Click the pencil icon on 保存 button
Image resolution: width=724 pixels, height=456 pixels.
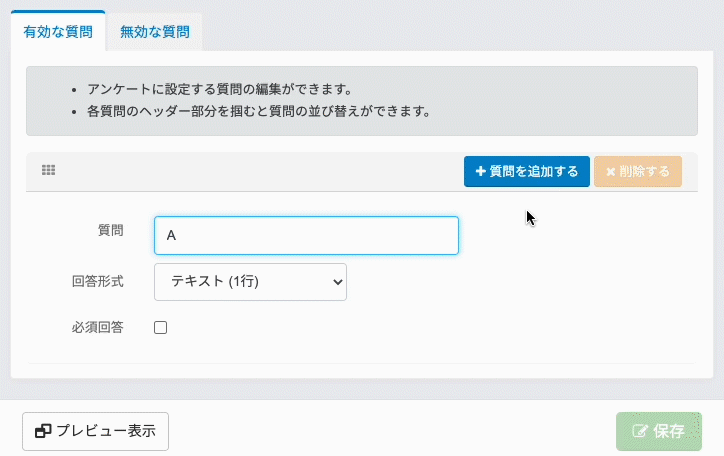pyautogui.click(x=640, y=432)
